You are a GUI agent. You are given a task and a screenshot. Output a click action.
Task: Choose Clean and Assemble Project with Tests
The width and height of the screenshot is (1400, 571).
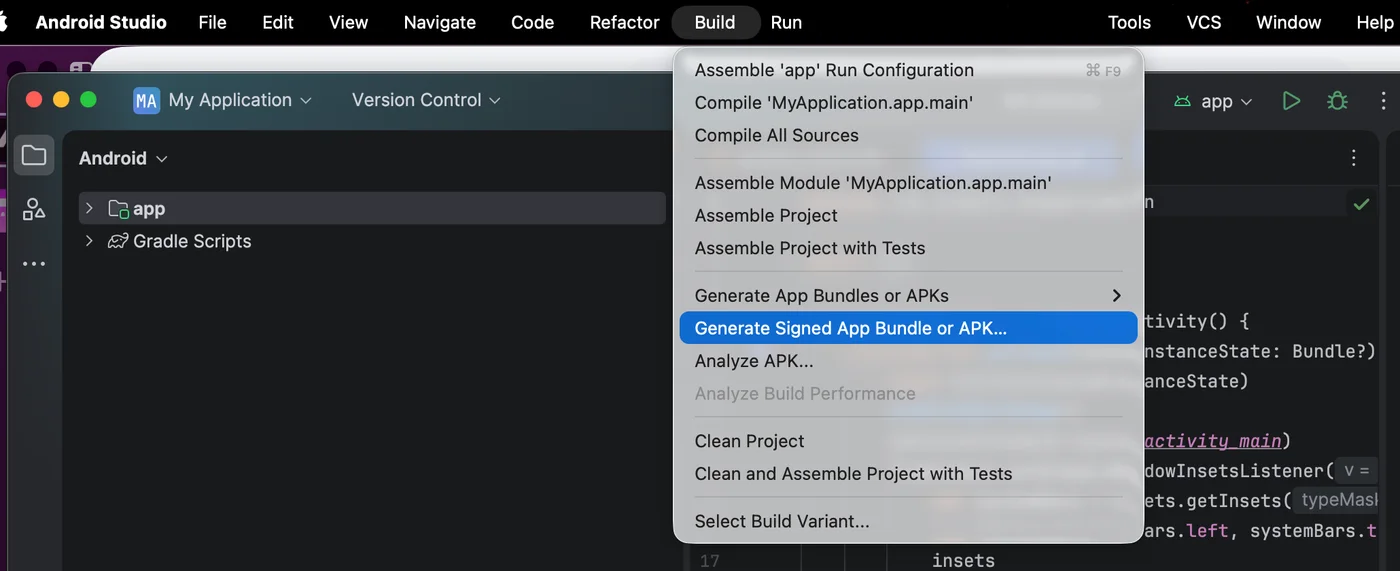pos(908,474)
